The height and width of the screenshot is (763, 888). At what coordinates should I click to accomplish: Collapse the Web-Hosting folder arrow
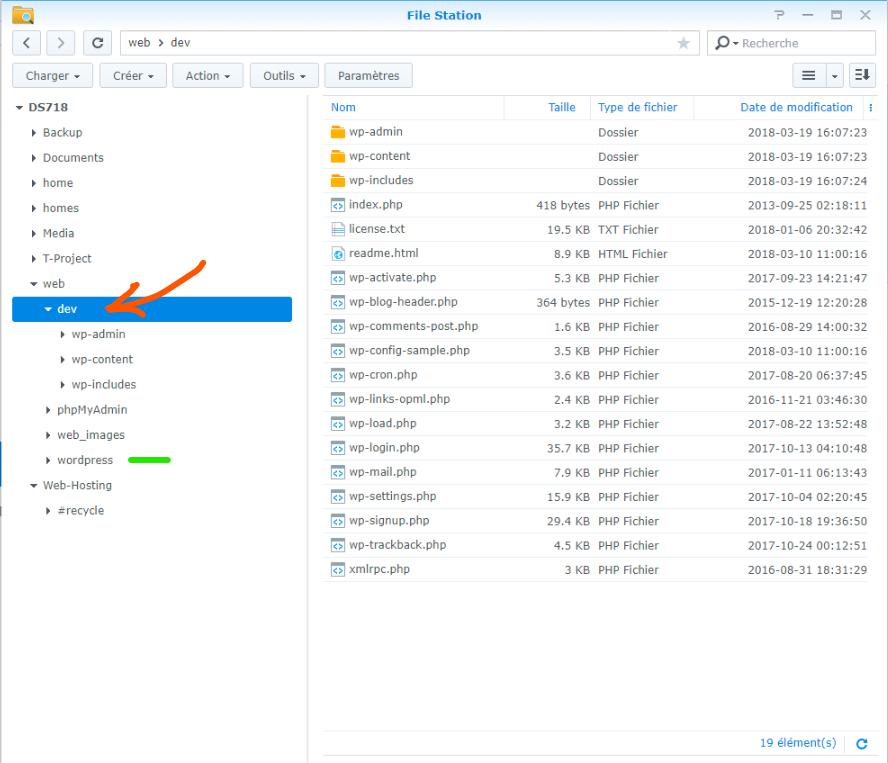tap(33, 485)
